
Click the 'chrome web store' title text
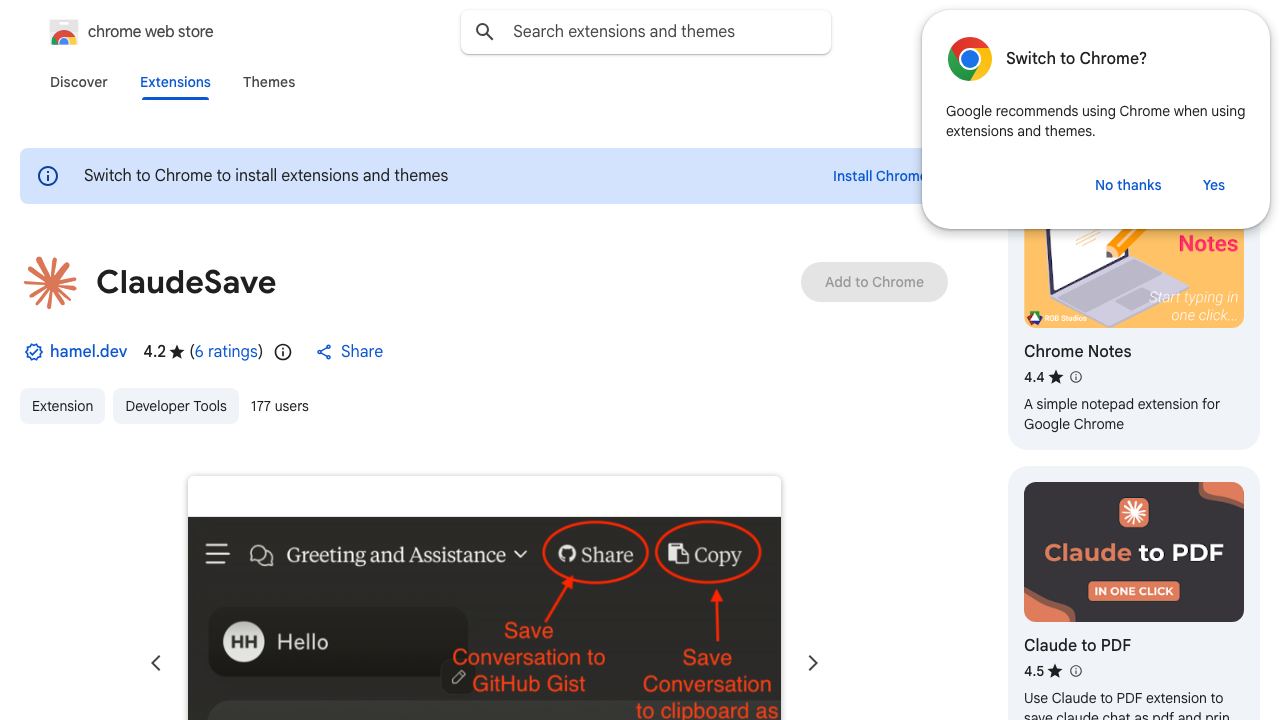pos(151,32)
